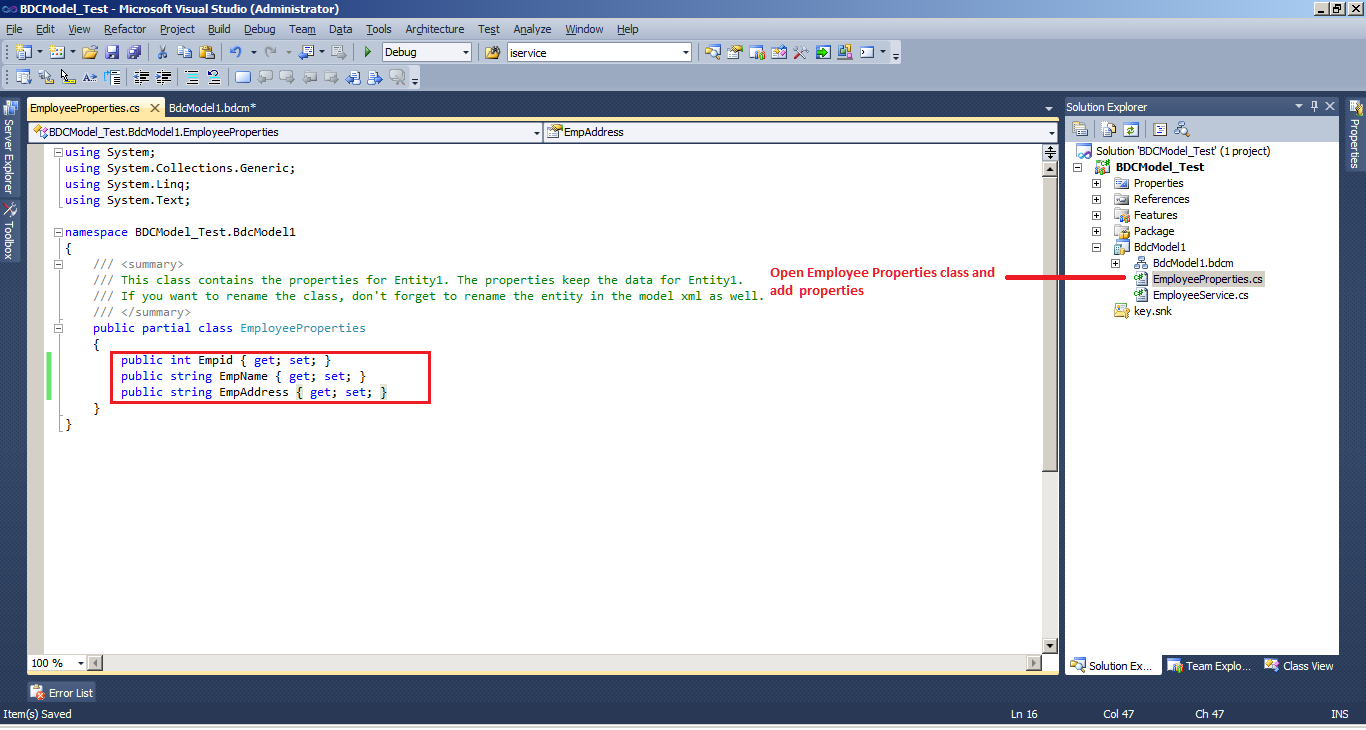Click the Cut icon on the toolbar
The width and height of the screenshot is (1366, 730).
click(163, 52)
